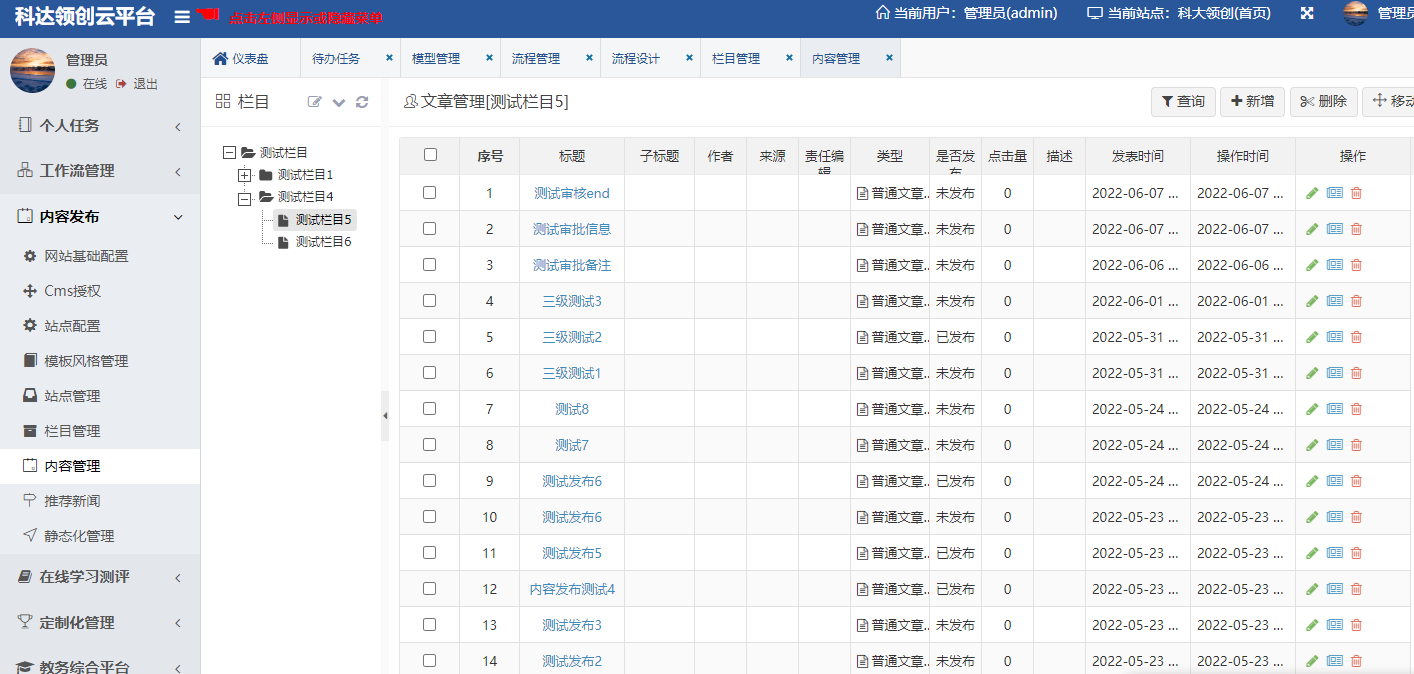Viewport: 1414px width, 674px height.
Task: Select 测试栏目6 in the tree
Action: point(323,242)
